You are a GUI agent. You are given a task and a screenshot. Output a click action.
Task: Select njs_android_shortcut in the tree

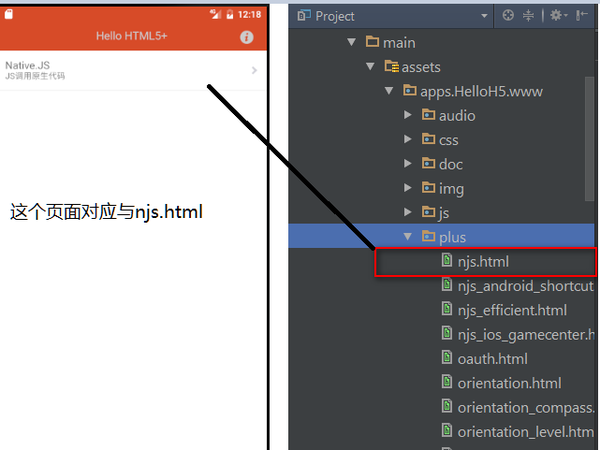tap(526, 286)
